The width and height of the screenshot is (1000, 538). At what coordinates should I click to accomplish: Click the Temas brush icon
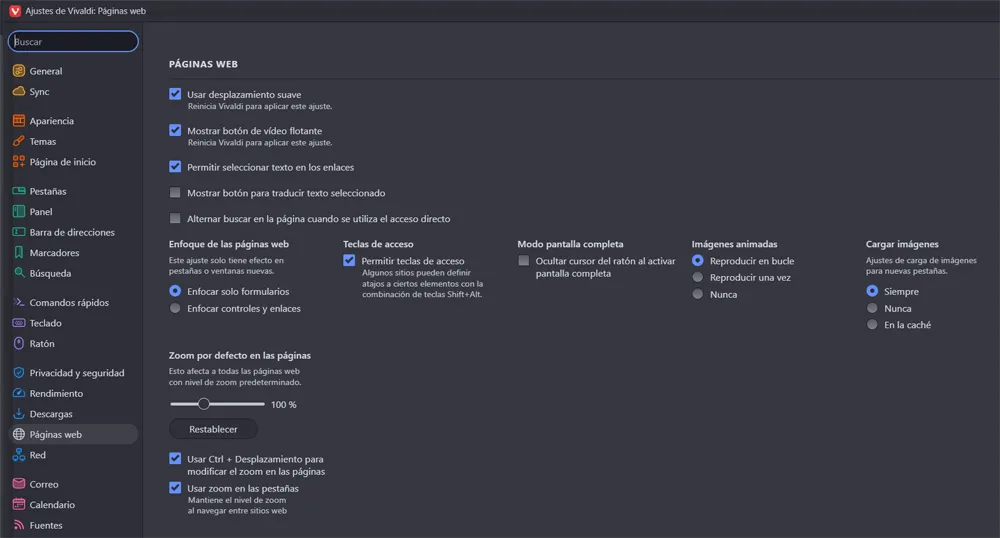19,141
